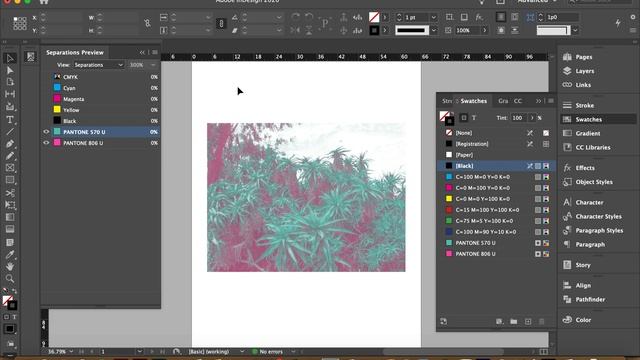This screenshot has width=640, height=360.
Task: Select the Selection tool arrow
Action: [10, 58]
